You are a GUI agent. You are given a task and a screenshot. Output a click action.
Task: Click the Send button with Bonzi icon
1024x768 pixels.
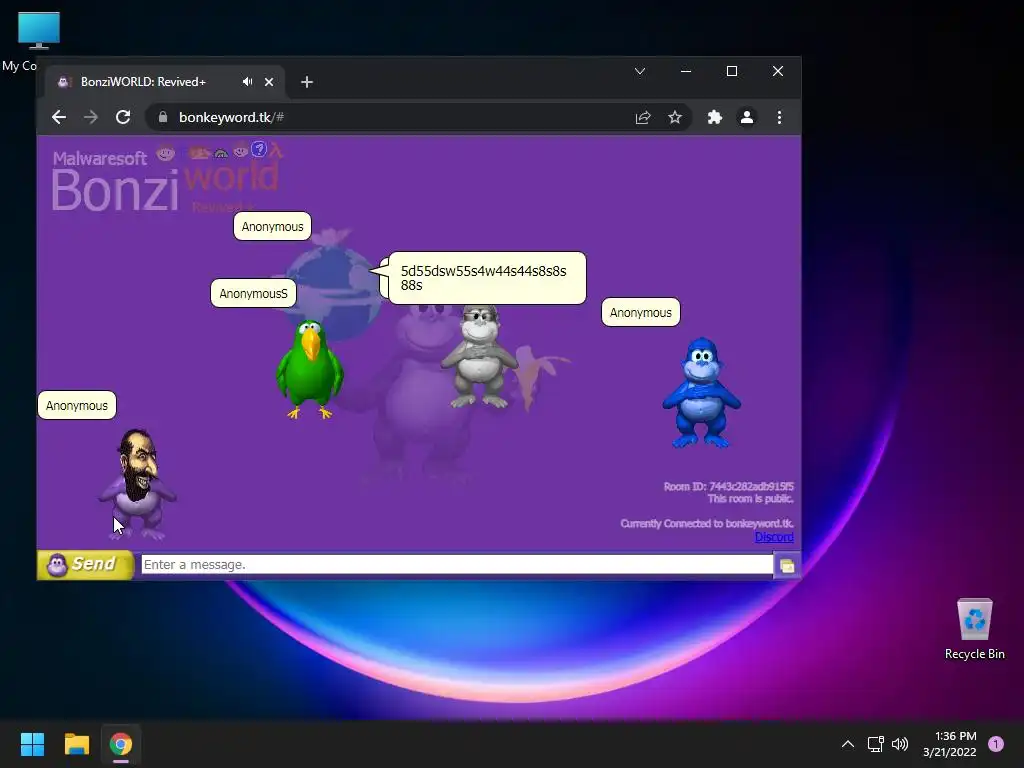[86, 564]
